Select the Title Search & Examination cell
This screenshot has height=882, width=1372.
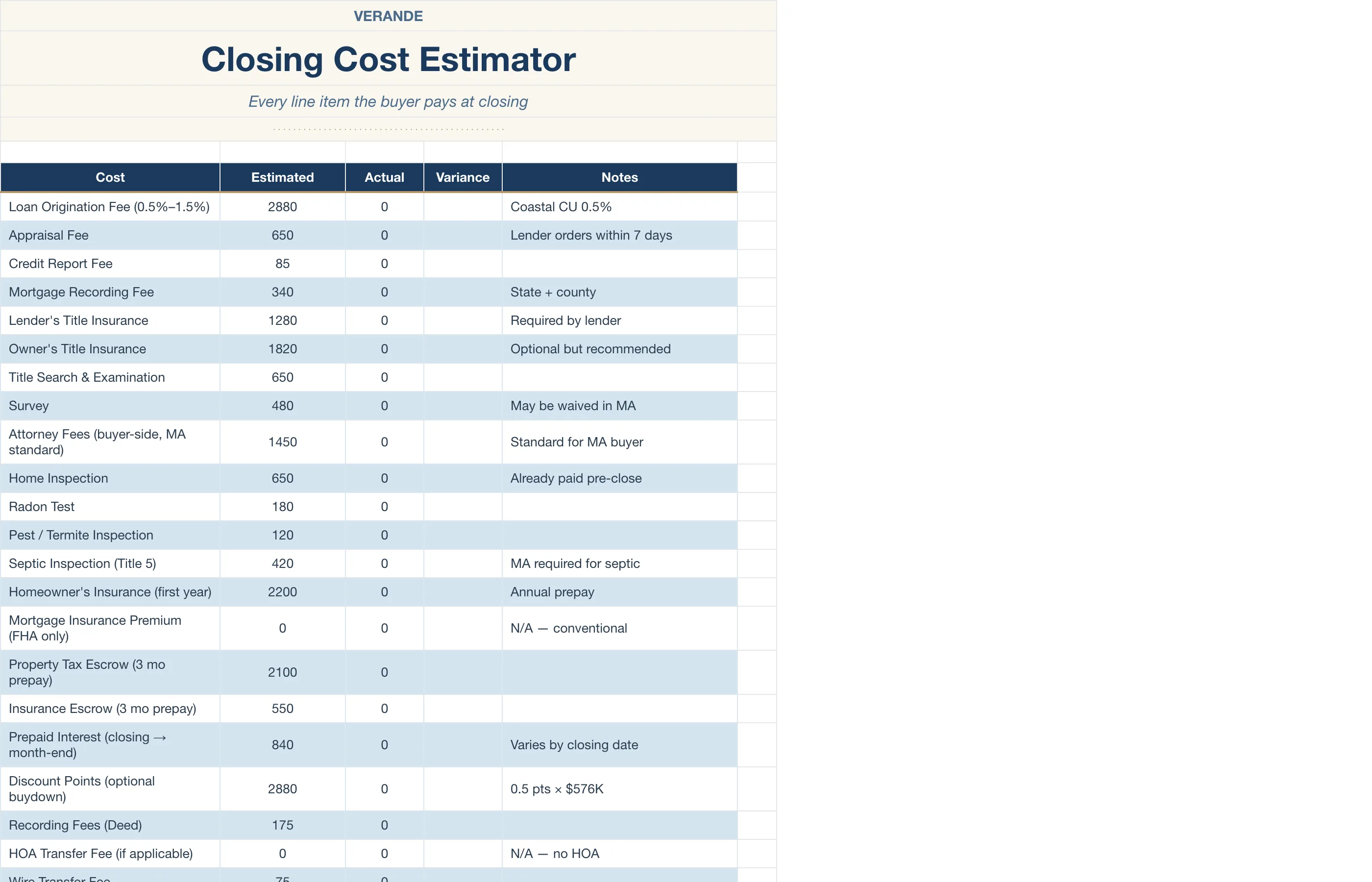click(x=110, y=377)
